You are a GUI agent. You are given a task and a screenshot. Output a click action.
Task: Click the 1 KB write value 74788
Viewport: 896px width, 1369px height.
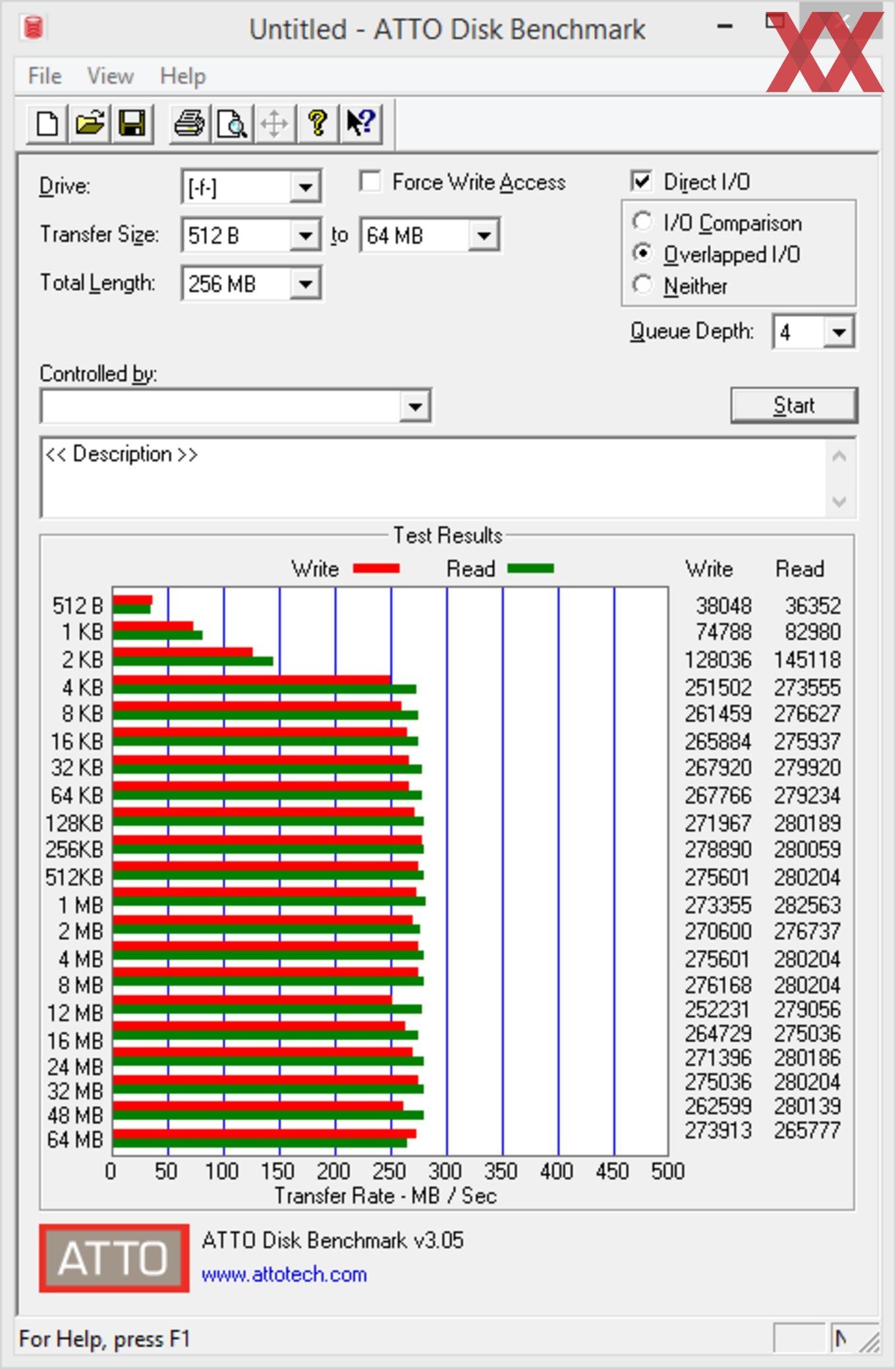click(x=723, y=632)
